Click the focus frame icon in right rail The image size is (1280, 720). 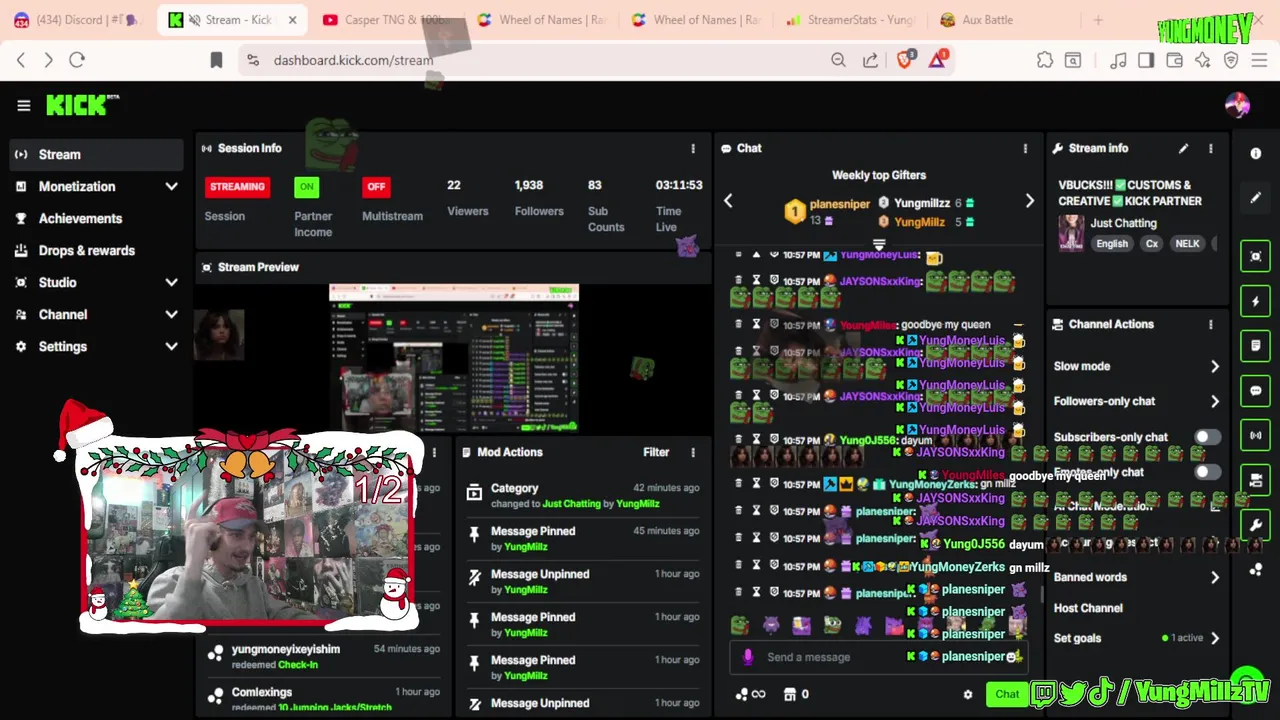[x=1256, y=256]
